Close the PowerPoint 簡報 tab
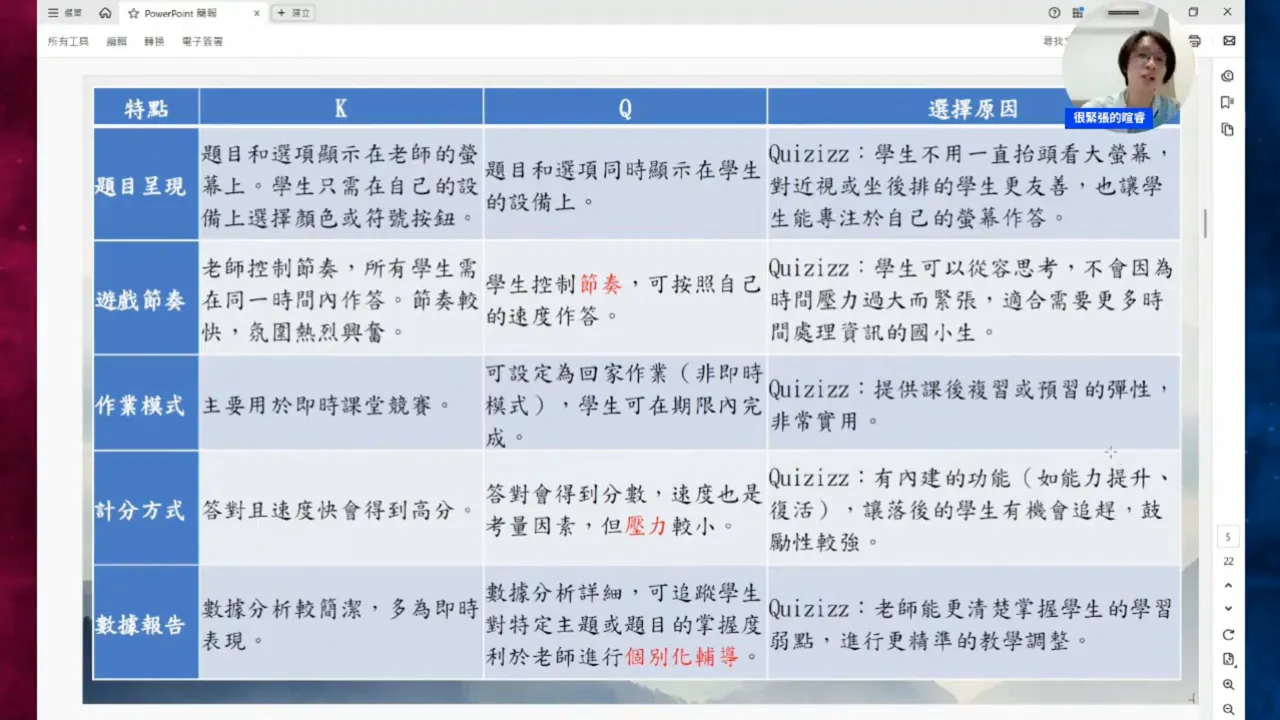 click(x=257, y=13)
